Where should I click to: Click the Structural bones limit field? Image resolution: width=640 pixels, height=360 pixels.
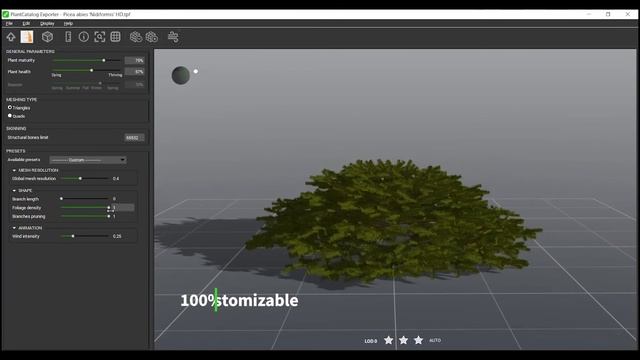click(x=134, y=138)
